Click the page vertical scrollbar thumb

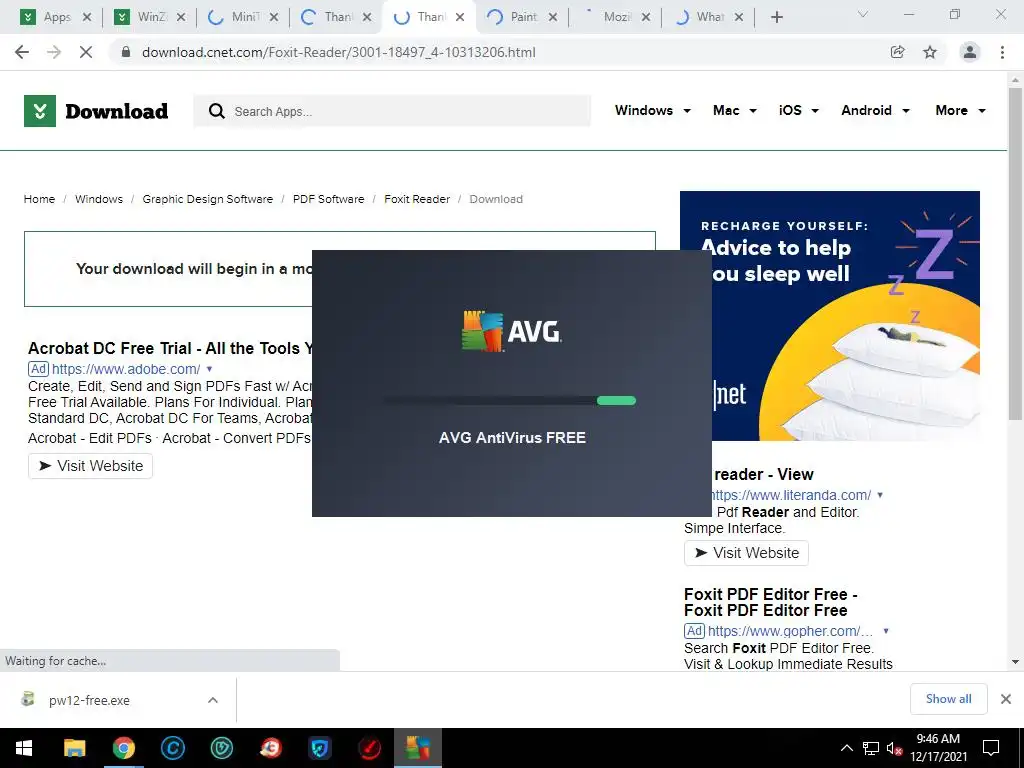pos(1015,254)
